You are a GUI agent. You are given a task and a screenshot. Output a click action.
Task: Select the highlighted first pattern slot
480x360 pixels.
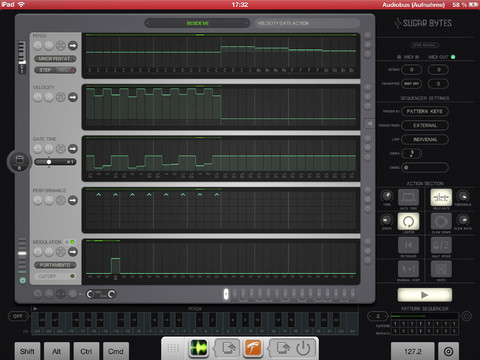[226, 294]
